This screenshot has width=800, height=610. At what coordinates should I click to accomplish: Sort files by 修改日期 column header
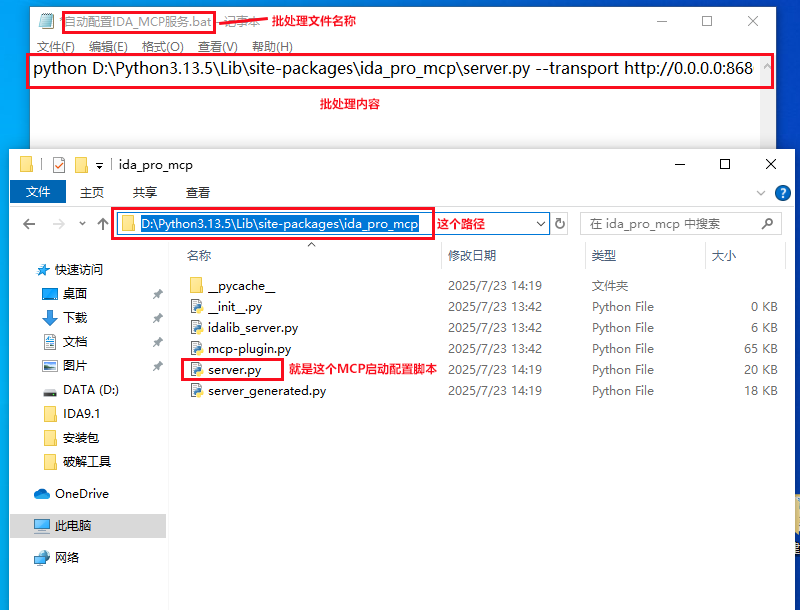[x=472, y=256]
